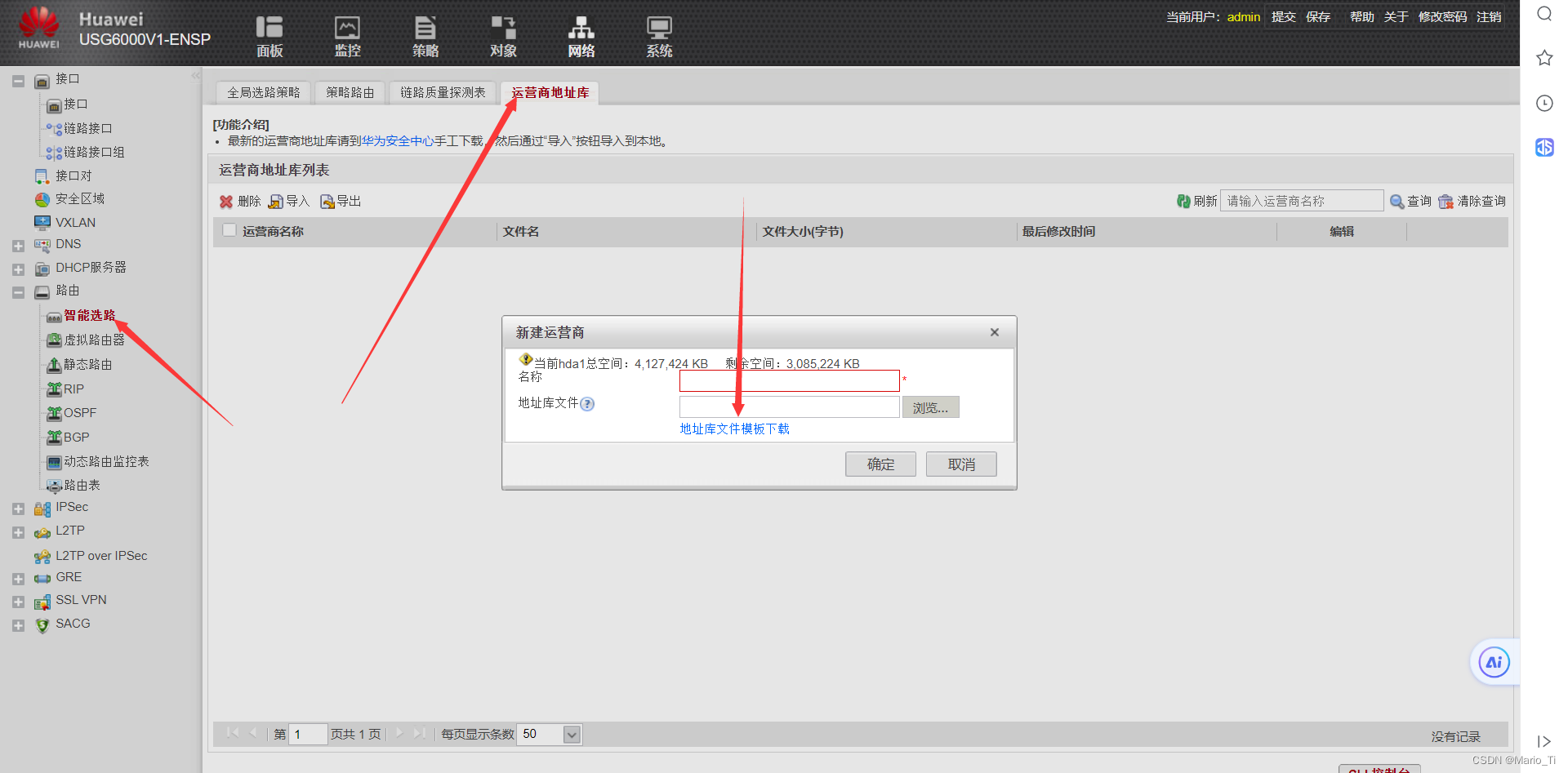Select OSPF in the tree
1568x773 pixels.
tap(80, 413)
